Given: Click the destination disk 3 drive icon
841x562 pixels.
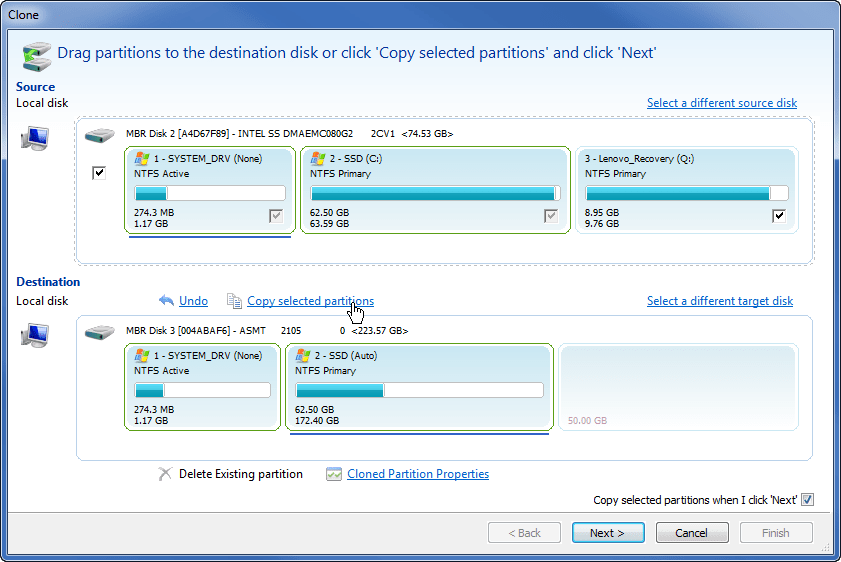Looking at the screenshot, I should [100, 332].
